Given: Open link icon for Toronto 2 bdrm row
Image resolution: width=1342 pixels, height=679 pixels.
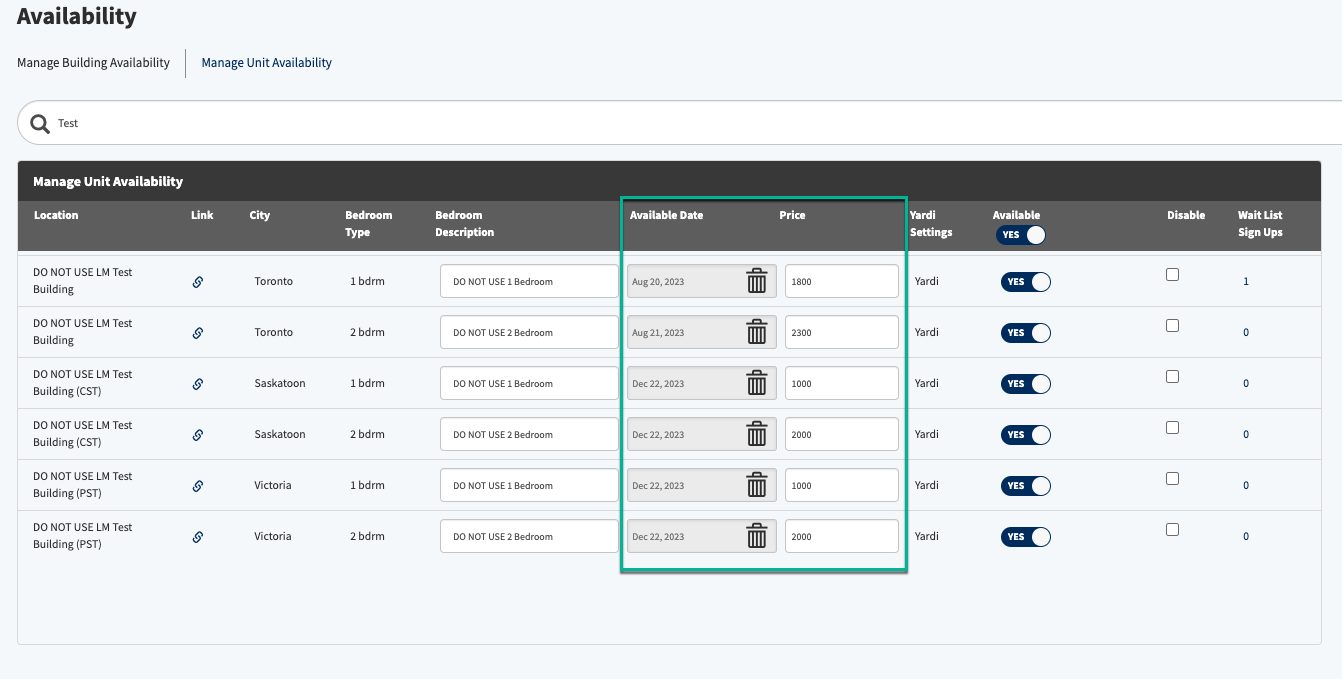Looking at the screenshot, I should click(198, 333).
